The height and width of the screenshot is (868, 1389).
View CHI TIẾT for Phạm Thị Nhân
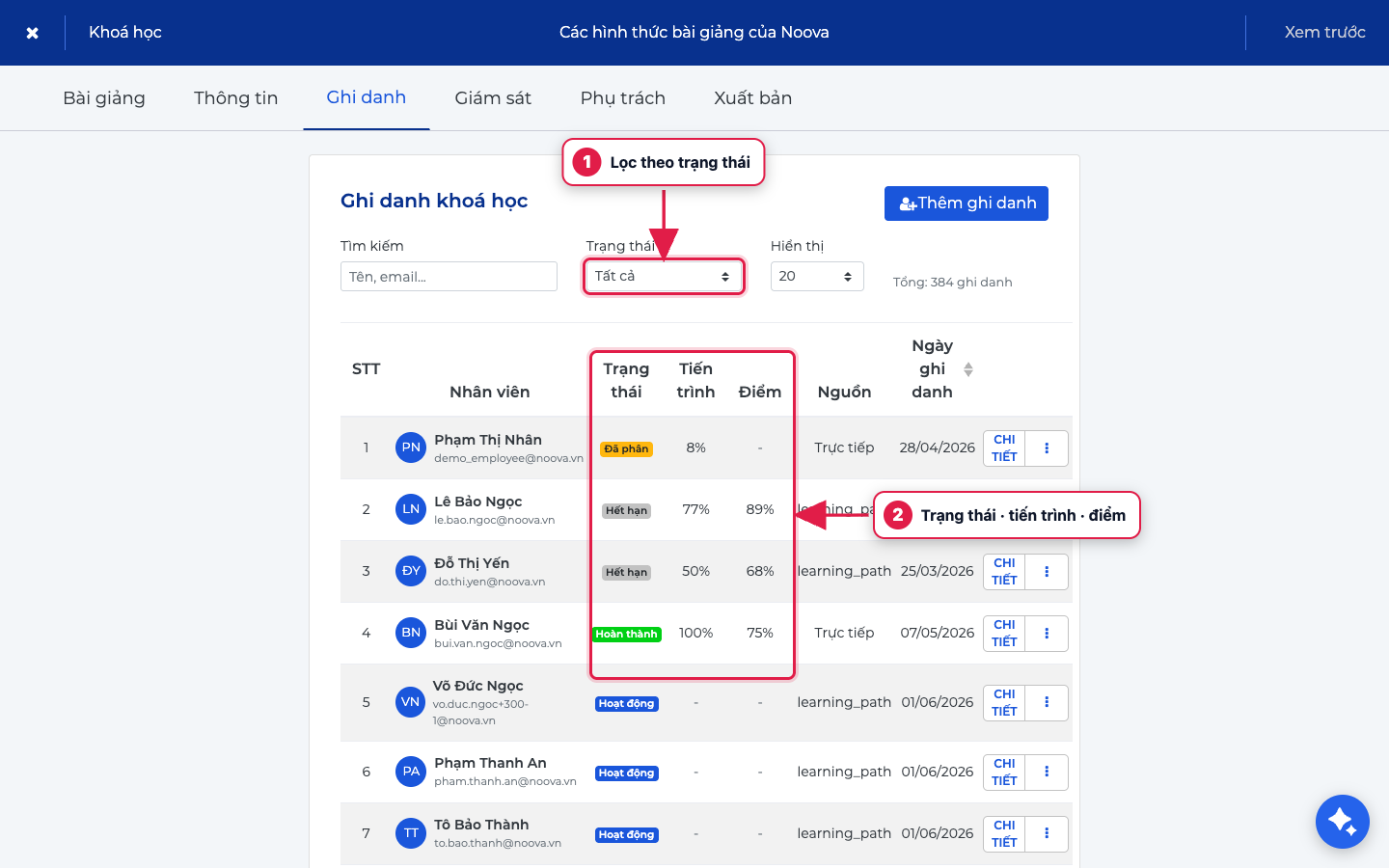point(1004,448)
